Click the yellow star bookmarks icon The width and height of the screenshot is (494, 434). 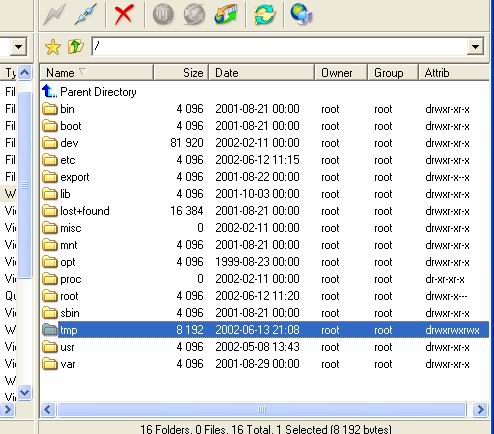click(53, 47)
